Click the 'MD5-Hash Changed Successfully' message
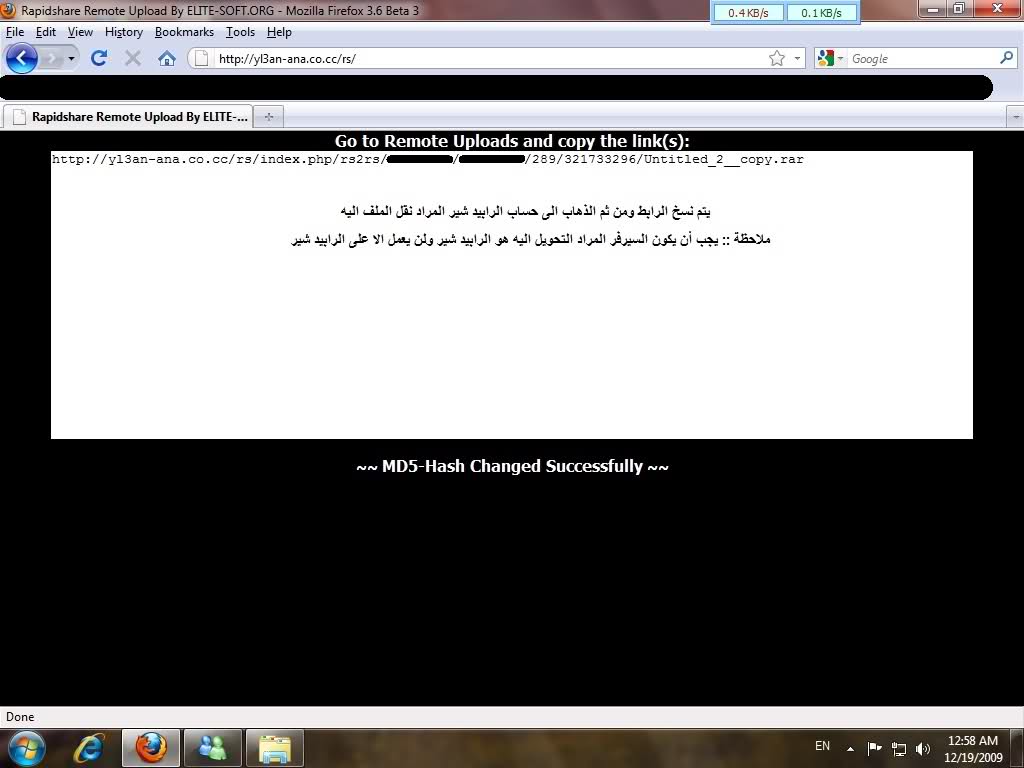The width and height of the screenshot is (1024, 768). (513, 466)
